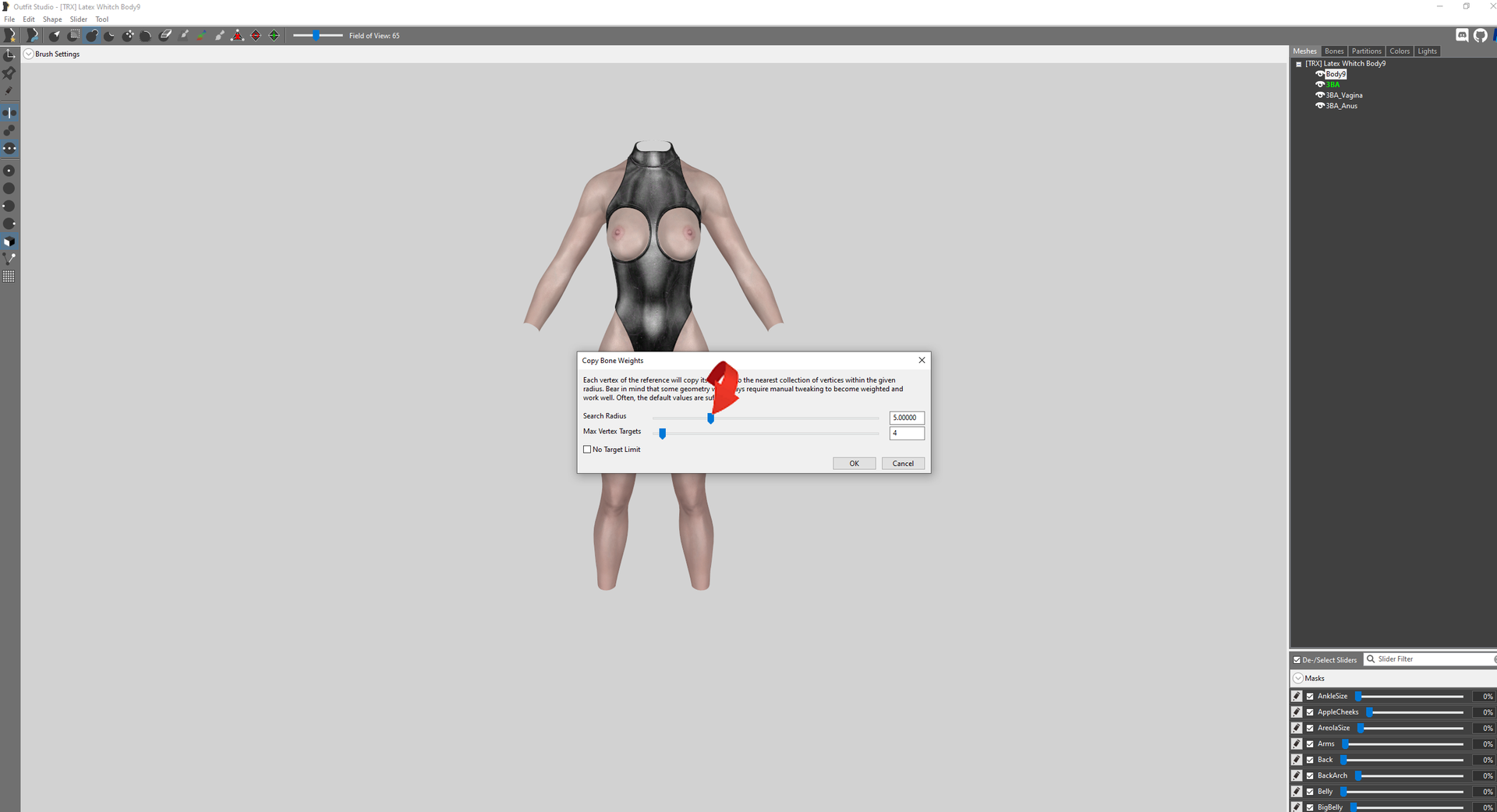Click the Pivot pin tool icon
This screenshot has height=812, width=1497.
coord(9,72)
